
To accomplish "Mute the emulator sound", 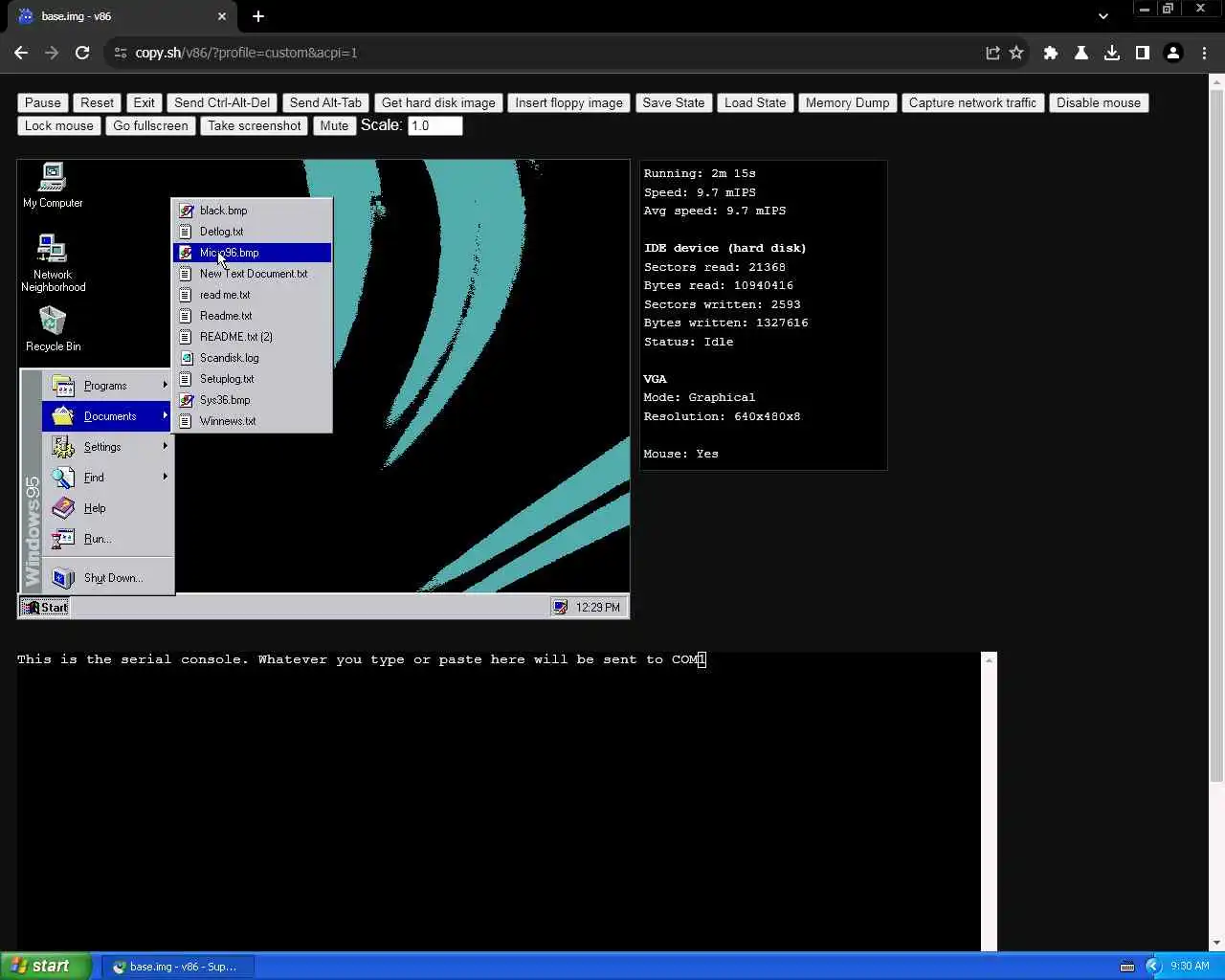I will (x=334, y=125).
